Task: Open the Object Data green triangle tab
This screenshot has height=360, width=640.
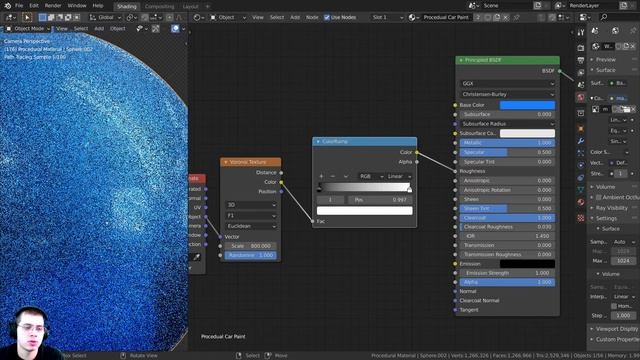Action: coord(581,190)
